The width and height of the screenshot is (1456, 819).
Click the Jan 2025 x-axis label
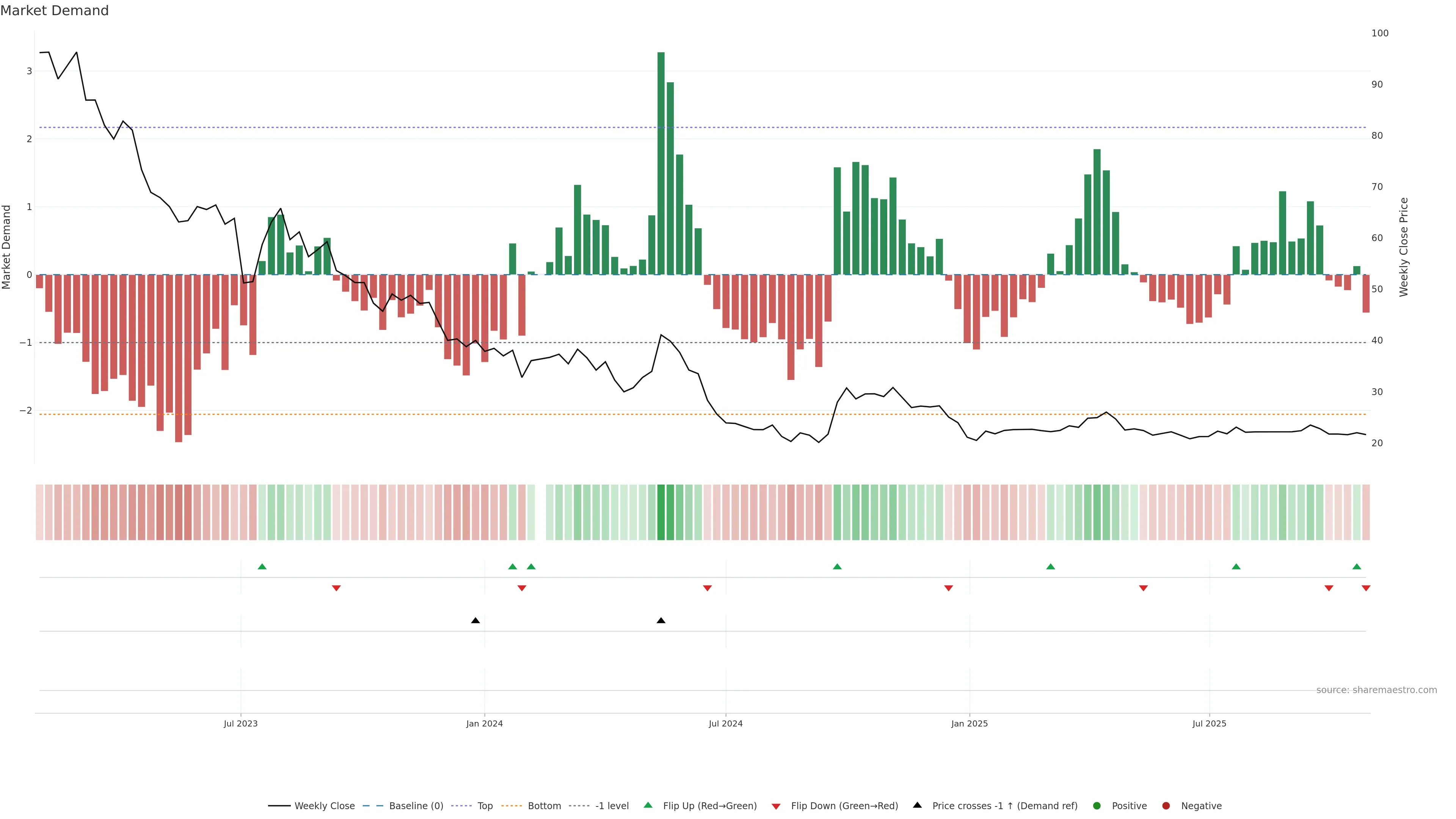pos(970,723)
